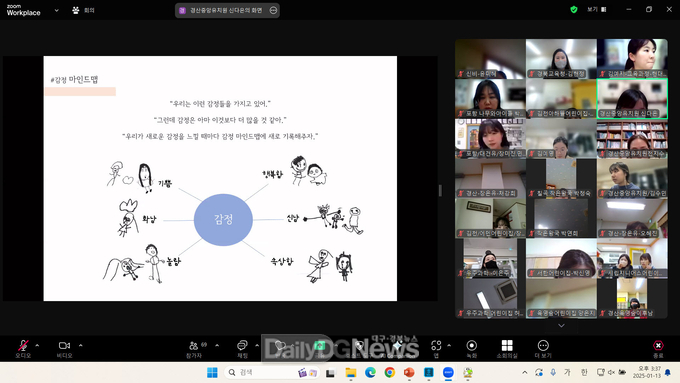This screenshot has height=383, width=680.
Task: Open the 보기 view layout menu
Action: point(597,9)
